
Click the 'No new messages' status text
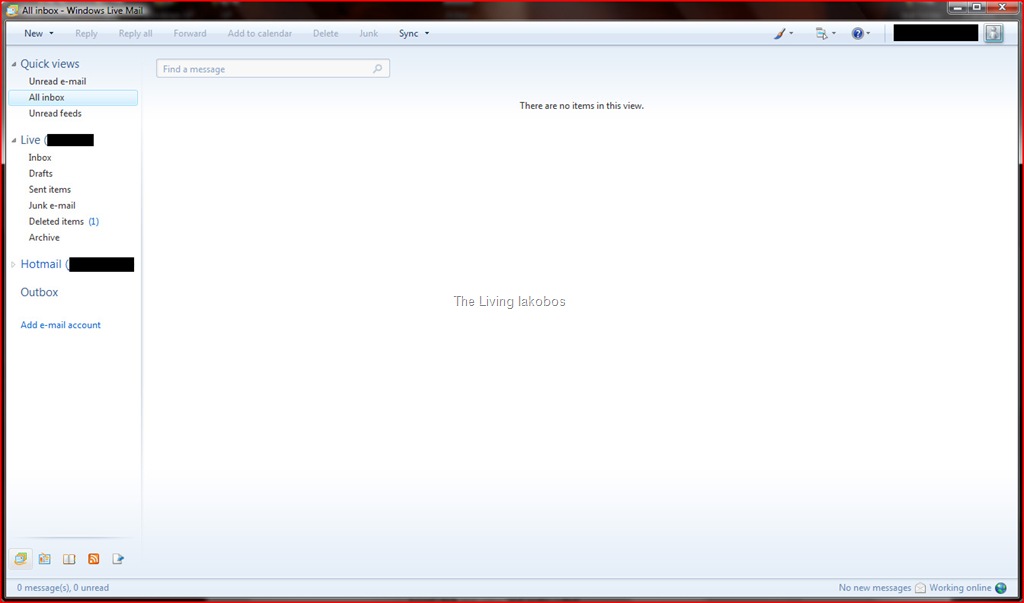[874, 588]
